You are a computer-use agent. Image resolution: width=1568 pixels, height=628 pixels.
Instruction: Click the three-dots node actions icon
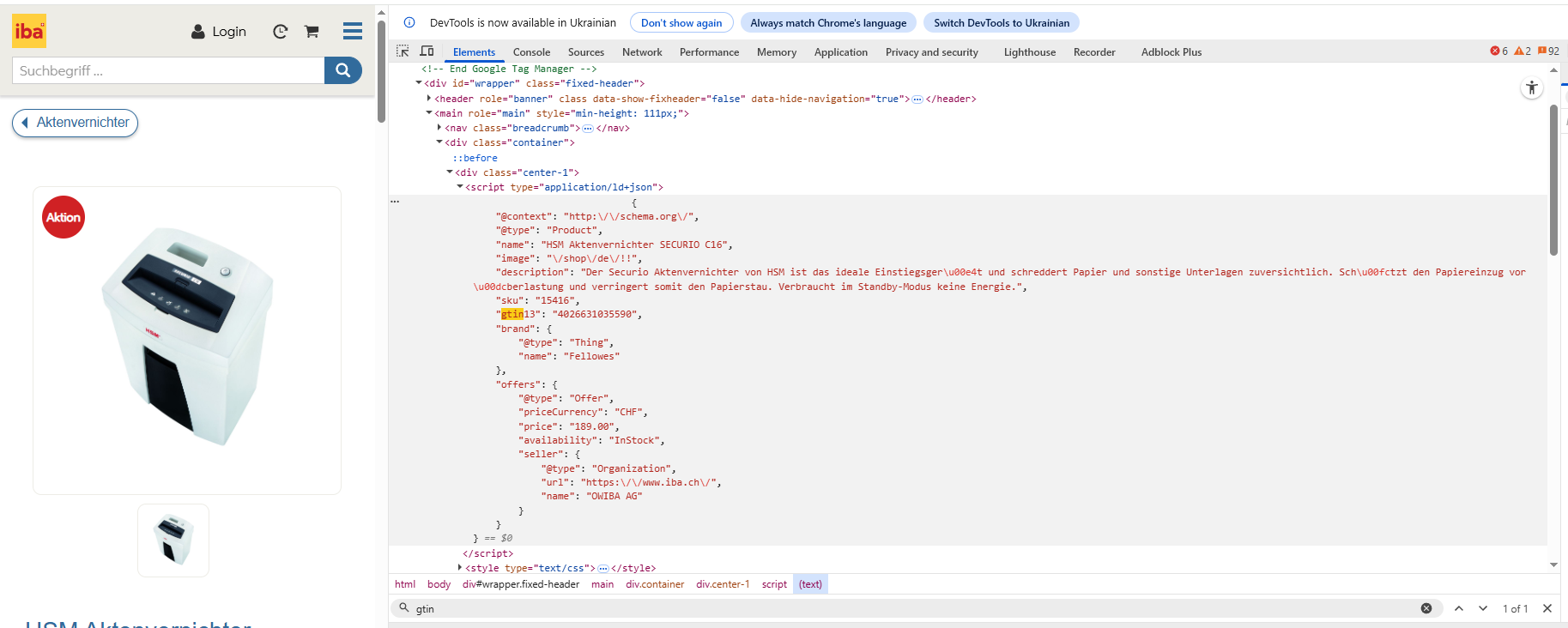pyautogui.click(x=395, y=202)
